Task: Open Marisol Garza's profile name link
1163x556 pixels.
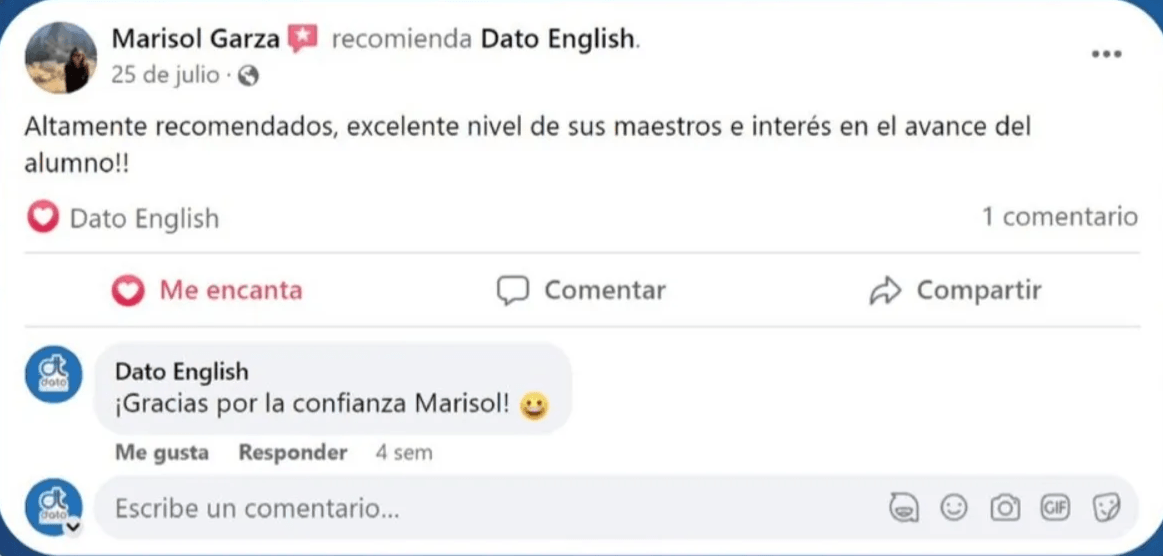Action: coord(194,40)
